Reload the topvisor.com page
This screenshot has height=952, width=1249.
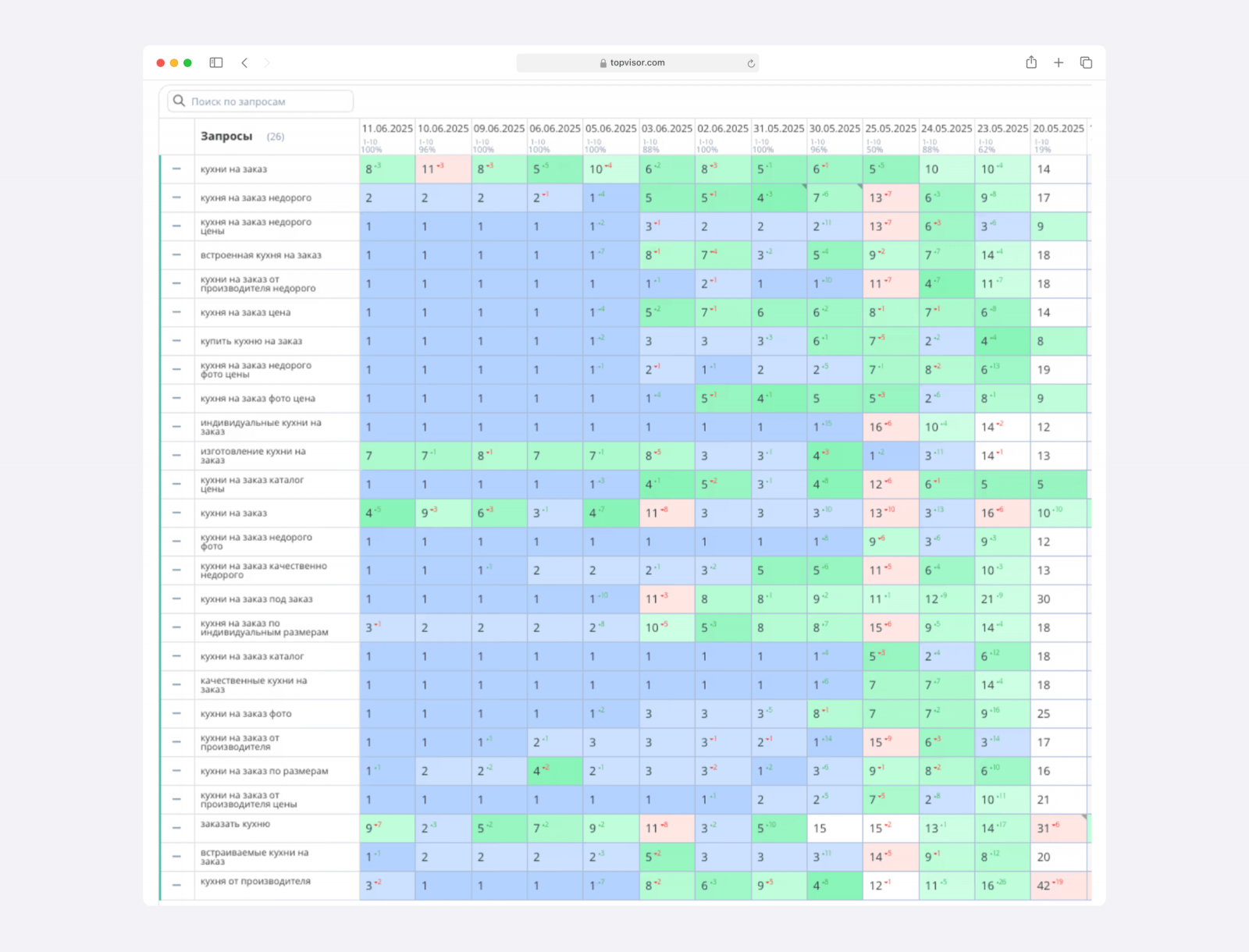pyautogui.click(x=751, y=63)
